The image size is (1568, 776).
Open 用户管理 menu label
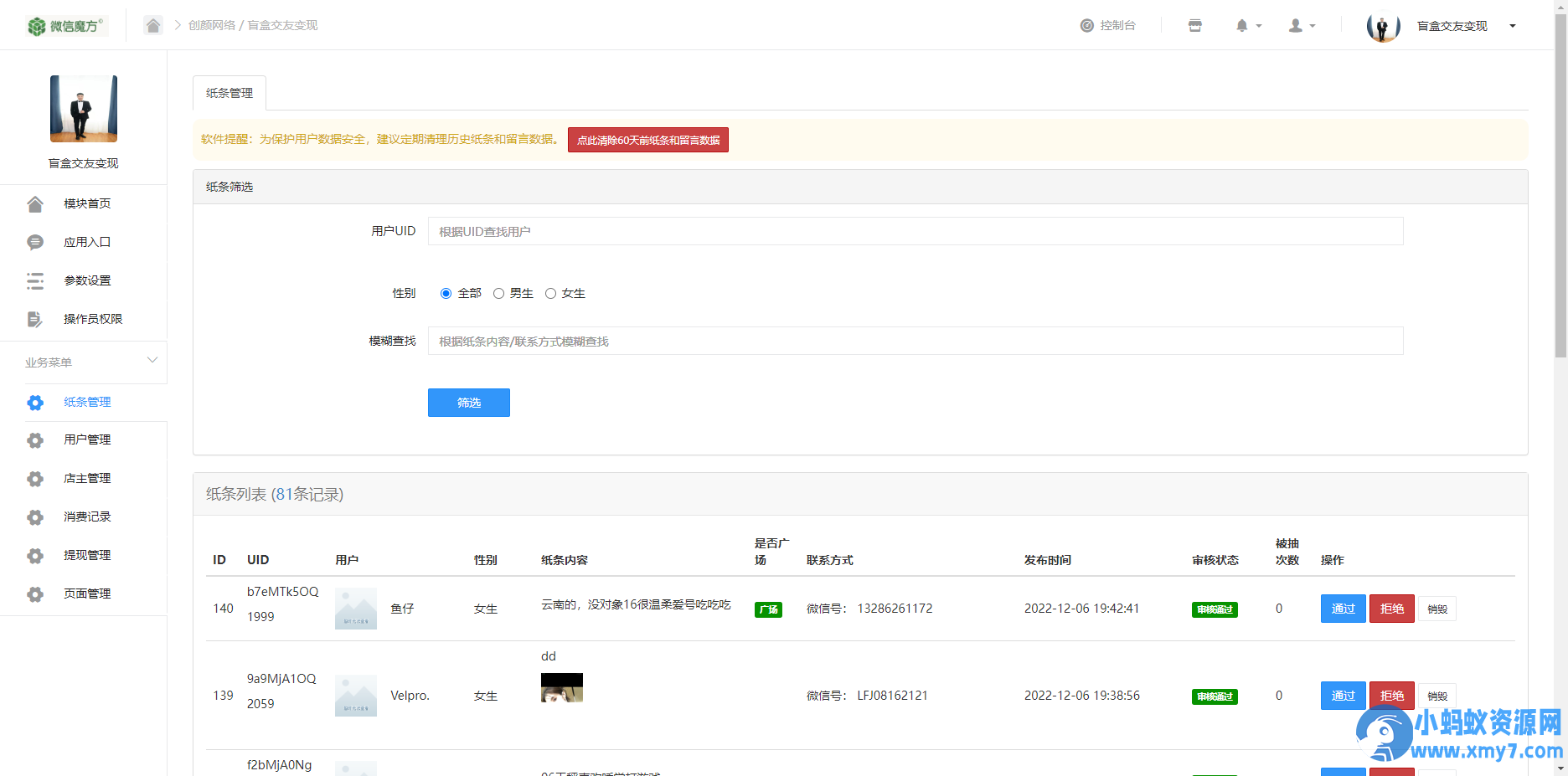87,439
